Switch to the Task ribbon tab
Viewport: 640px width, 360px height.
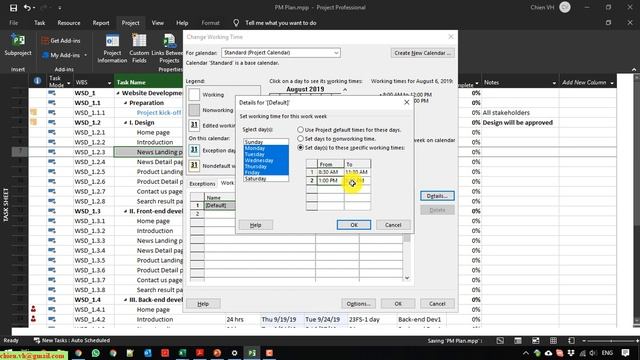40,23
